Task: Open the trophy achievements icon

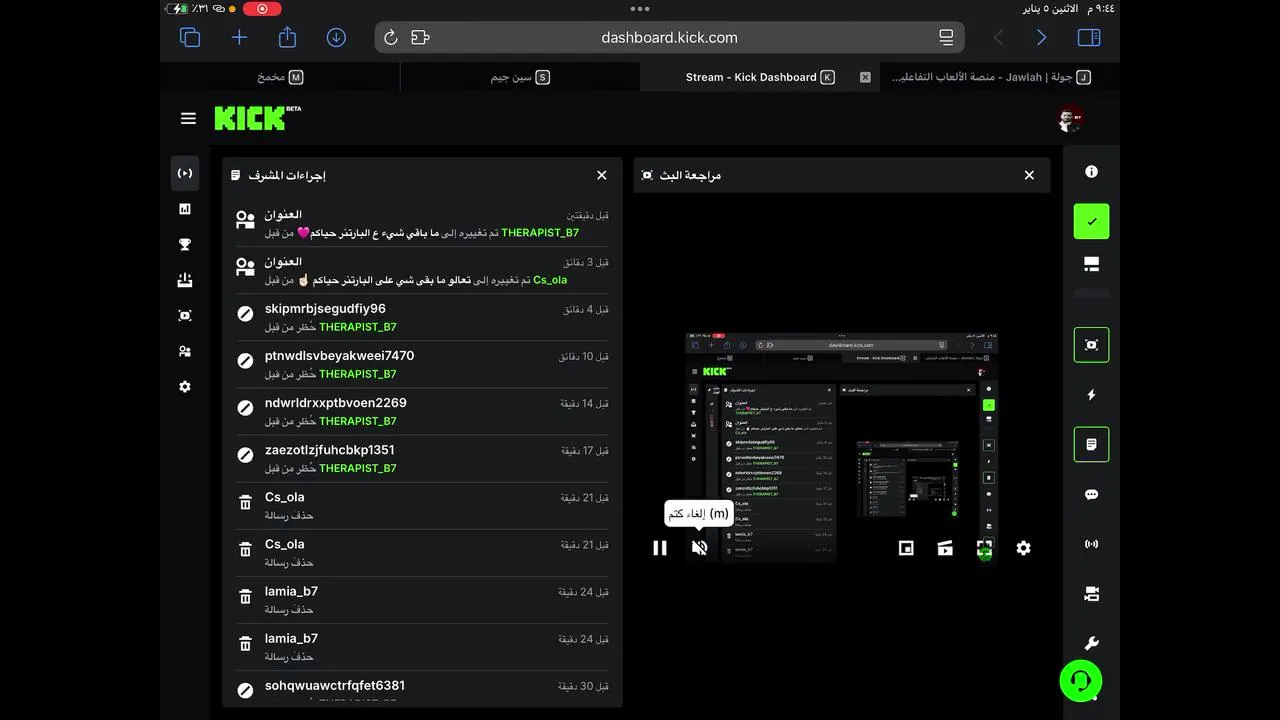Action: (x=185, y=244)
